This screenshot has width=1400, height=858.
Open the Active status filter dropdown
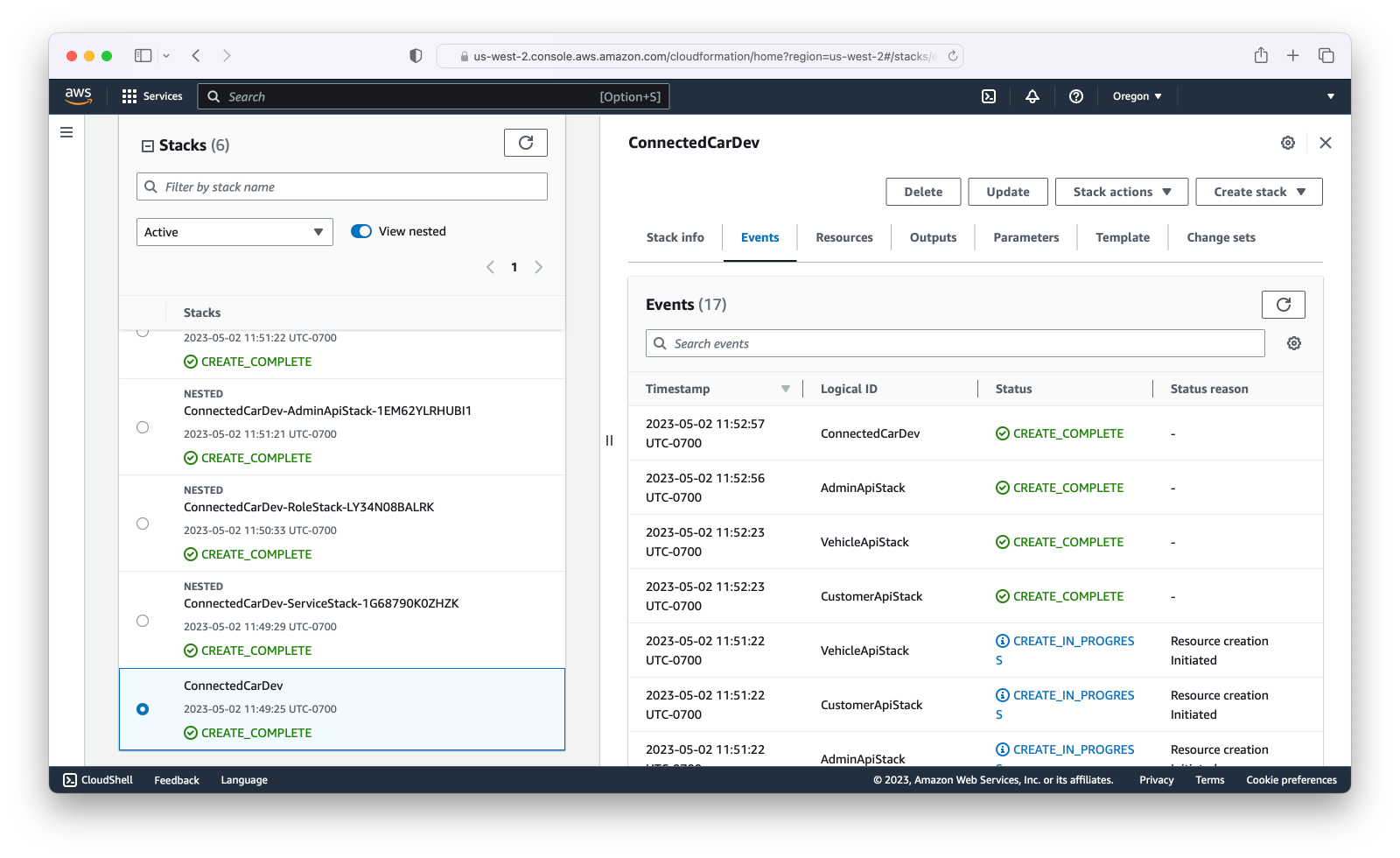[234, 232]
